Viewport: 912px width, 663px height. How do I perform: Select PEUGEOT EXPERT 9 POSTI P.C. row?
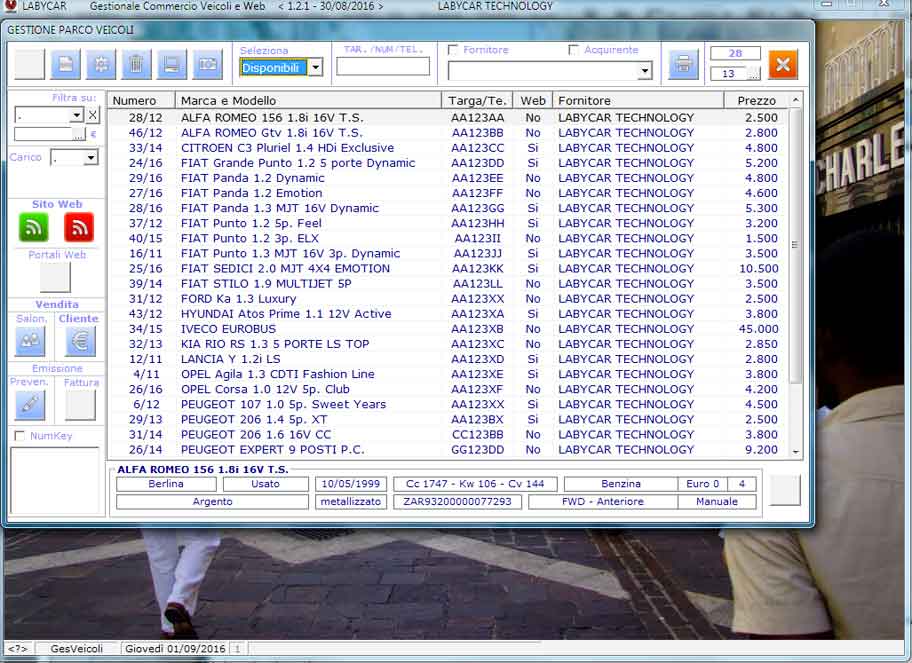(448, 450)
